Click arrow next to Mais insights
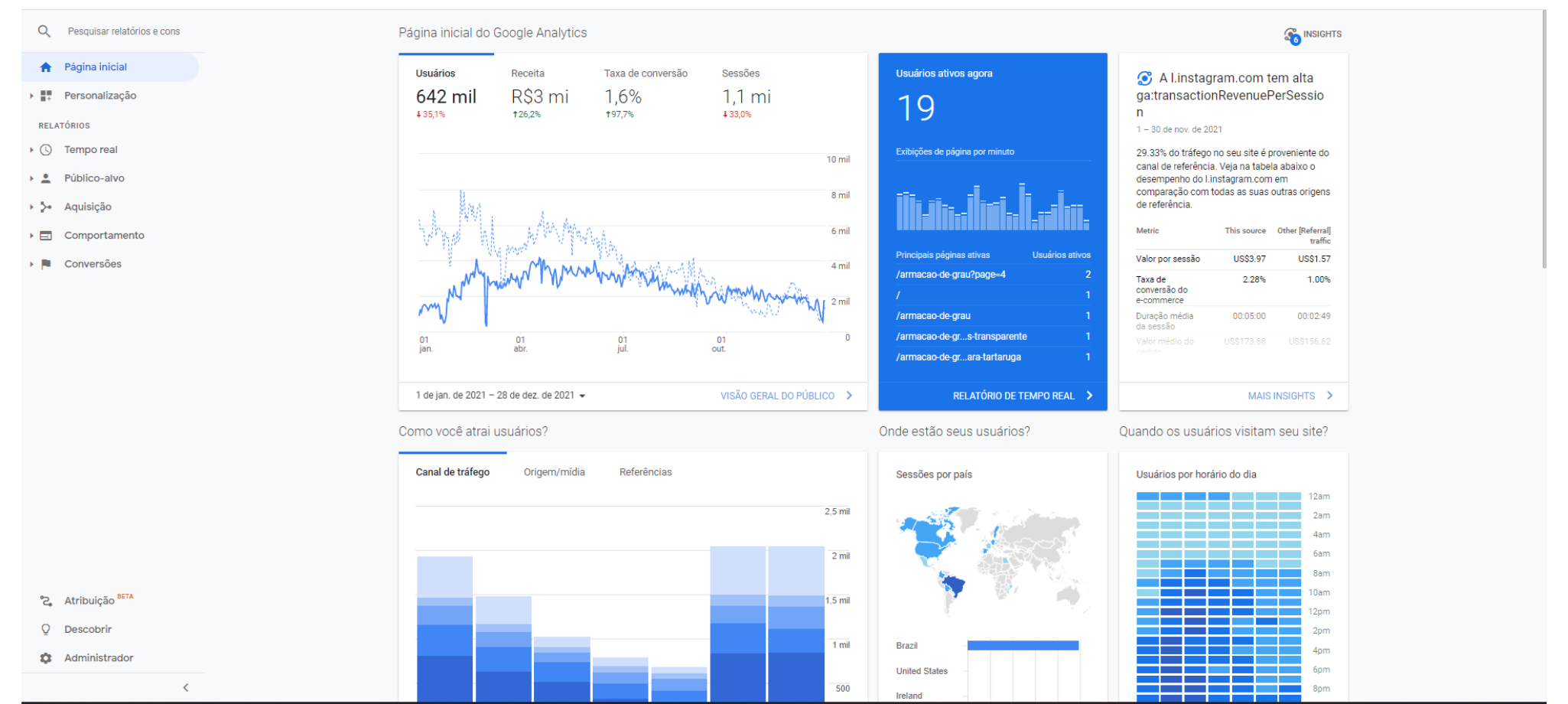The image size is (1568, 704). [1329, 396]
